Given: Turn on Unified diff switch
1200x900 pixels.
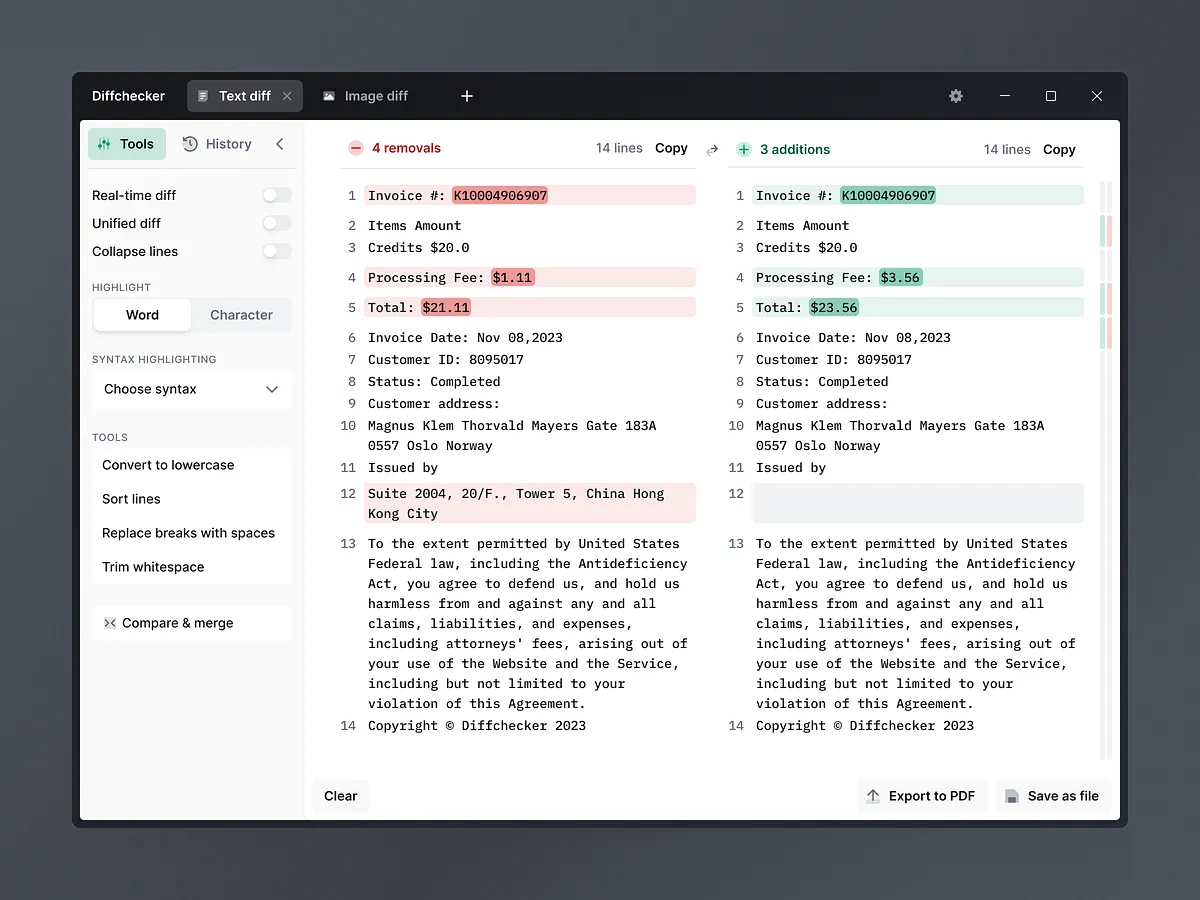Looking at the screenshot, I should [276, 223].
